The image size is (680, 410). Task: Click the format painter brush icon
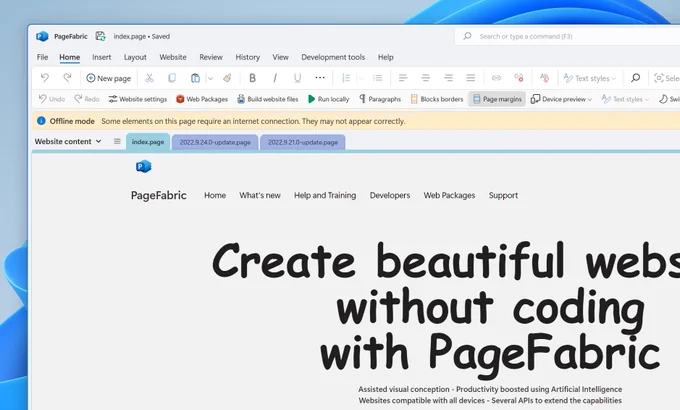point(227,78)
